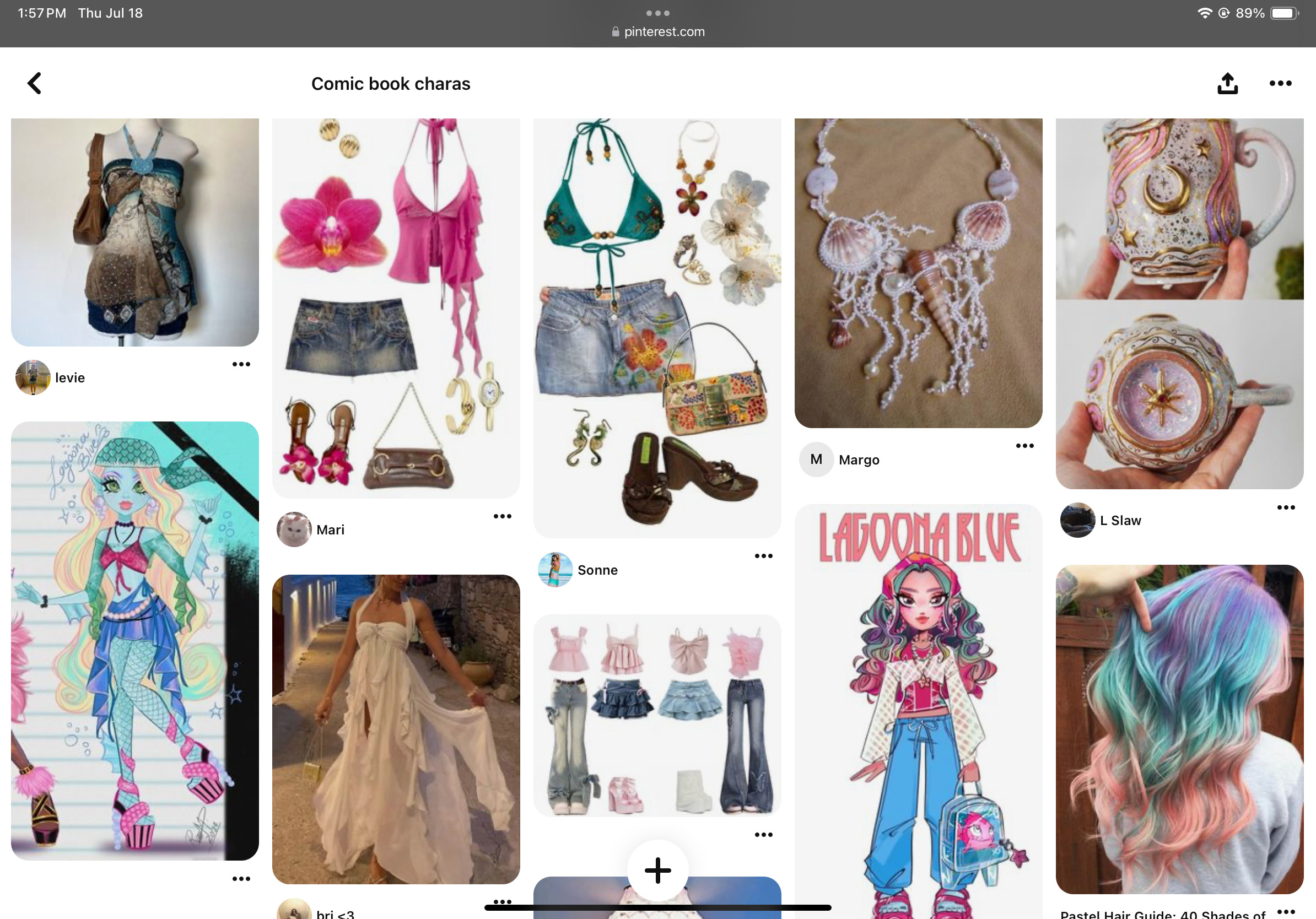Open three-dot menu under Lagoona mermaid drawing
The height and width of the screenshot is (919, 1316).
pos(241,878)
